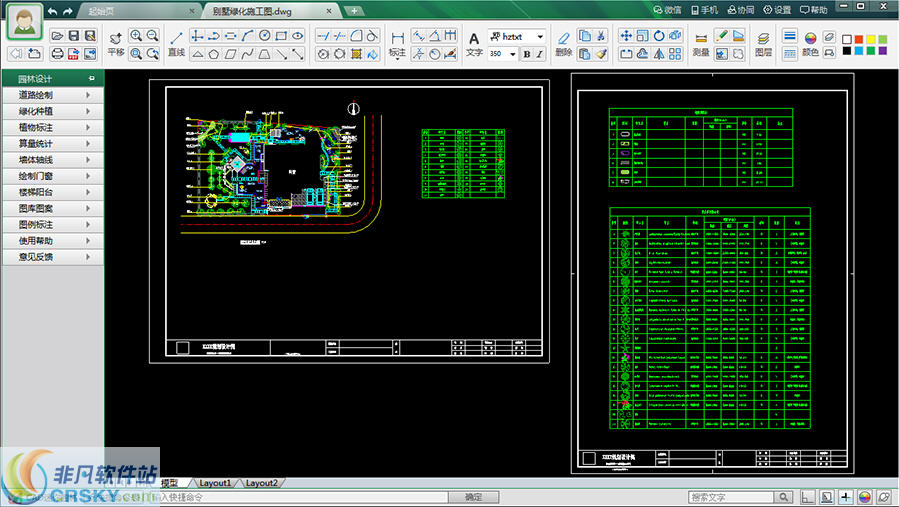Pick the polygon pentagon tool

(214, 54)
